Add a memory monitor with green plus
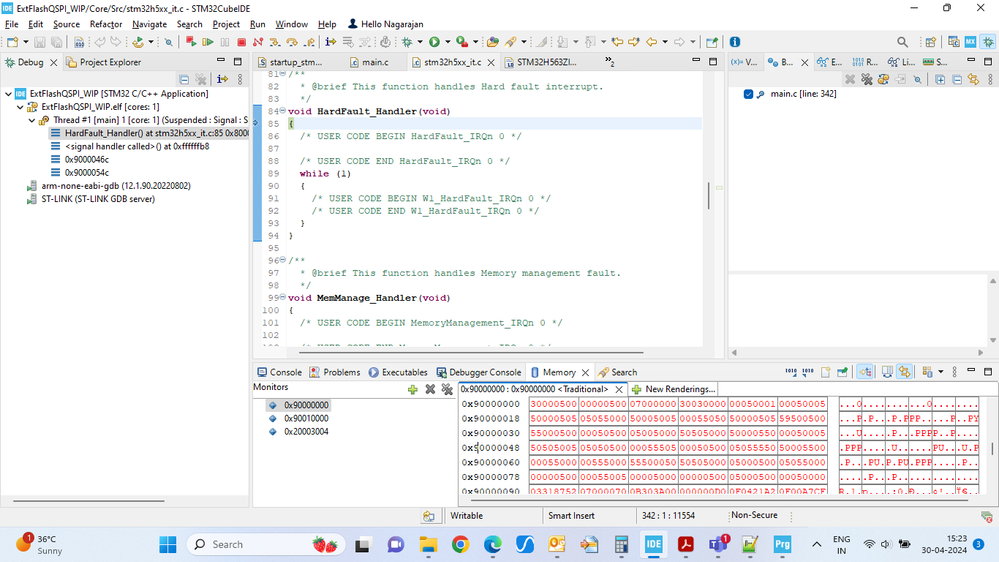The image size is (999, 562). point(412,389)
